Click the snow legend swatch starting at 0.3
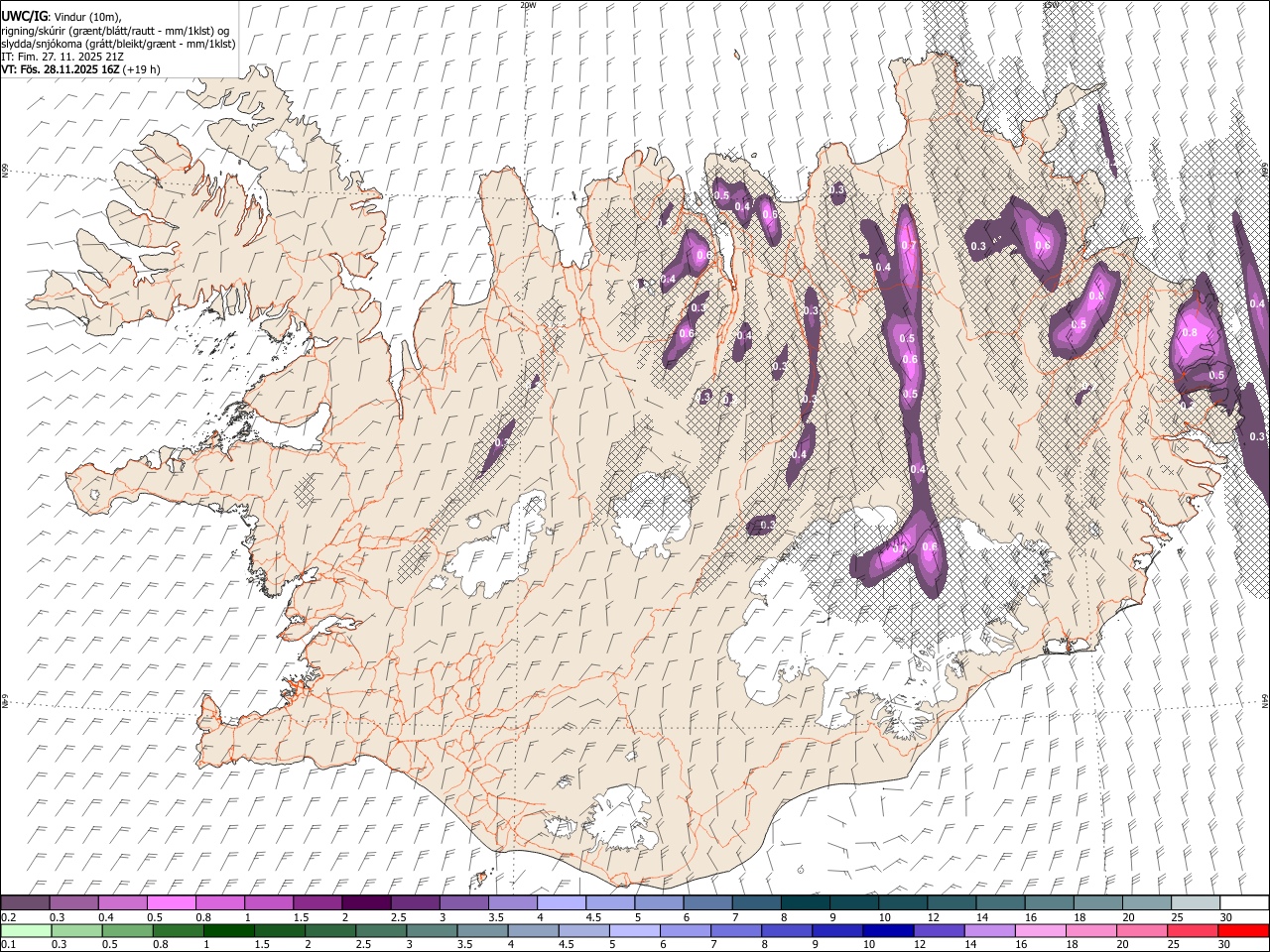 tap(74, 903)
